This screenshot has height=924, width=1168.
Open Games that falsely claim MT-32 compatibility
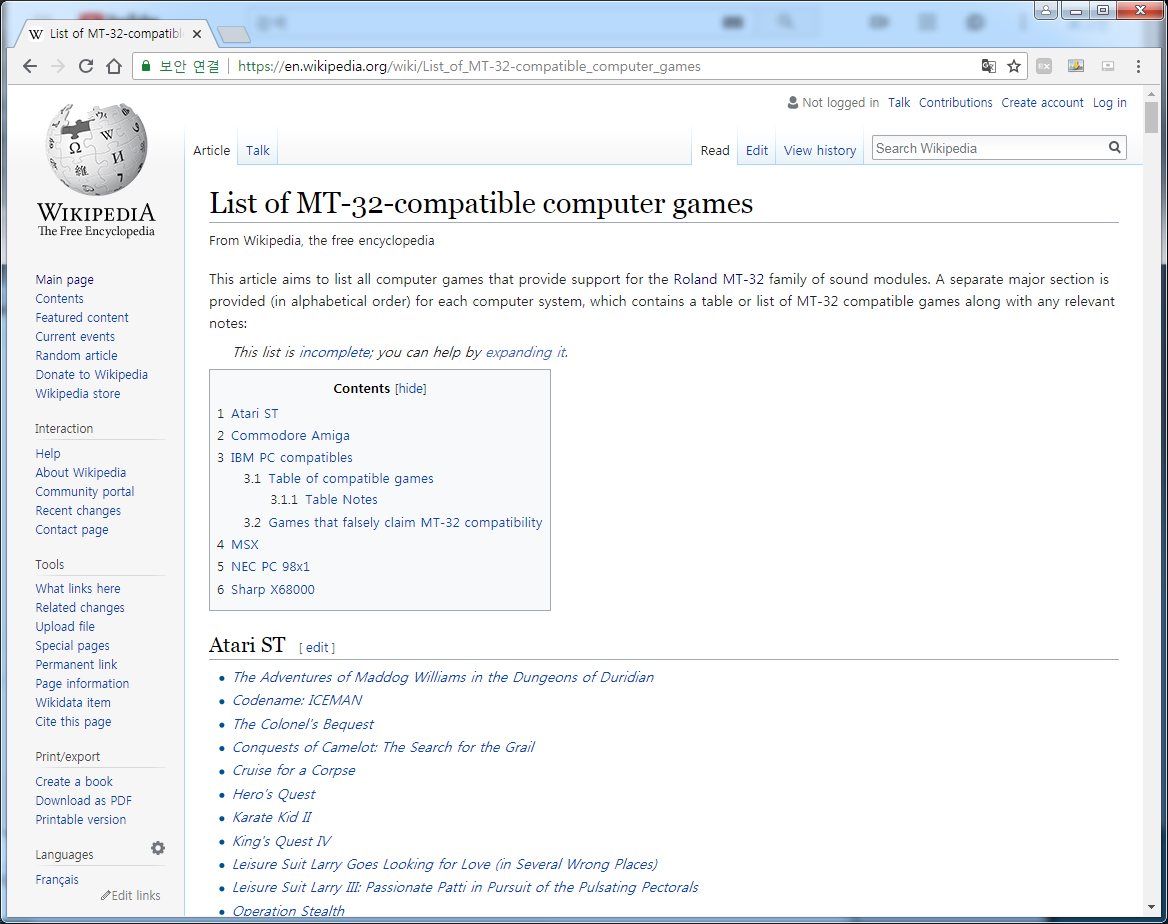[x=405, y=523]
